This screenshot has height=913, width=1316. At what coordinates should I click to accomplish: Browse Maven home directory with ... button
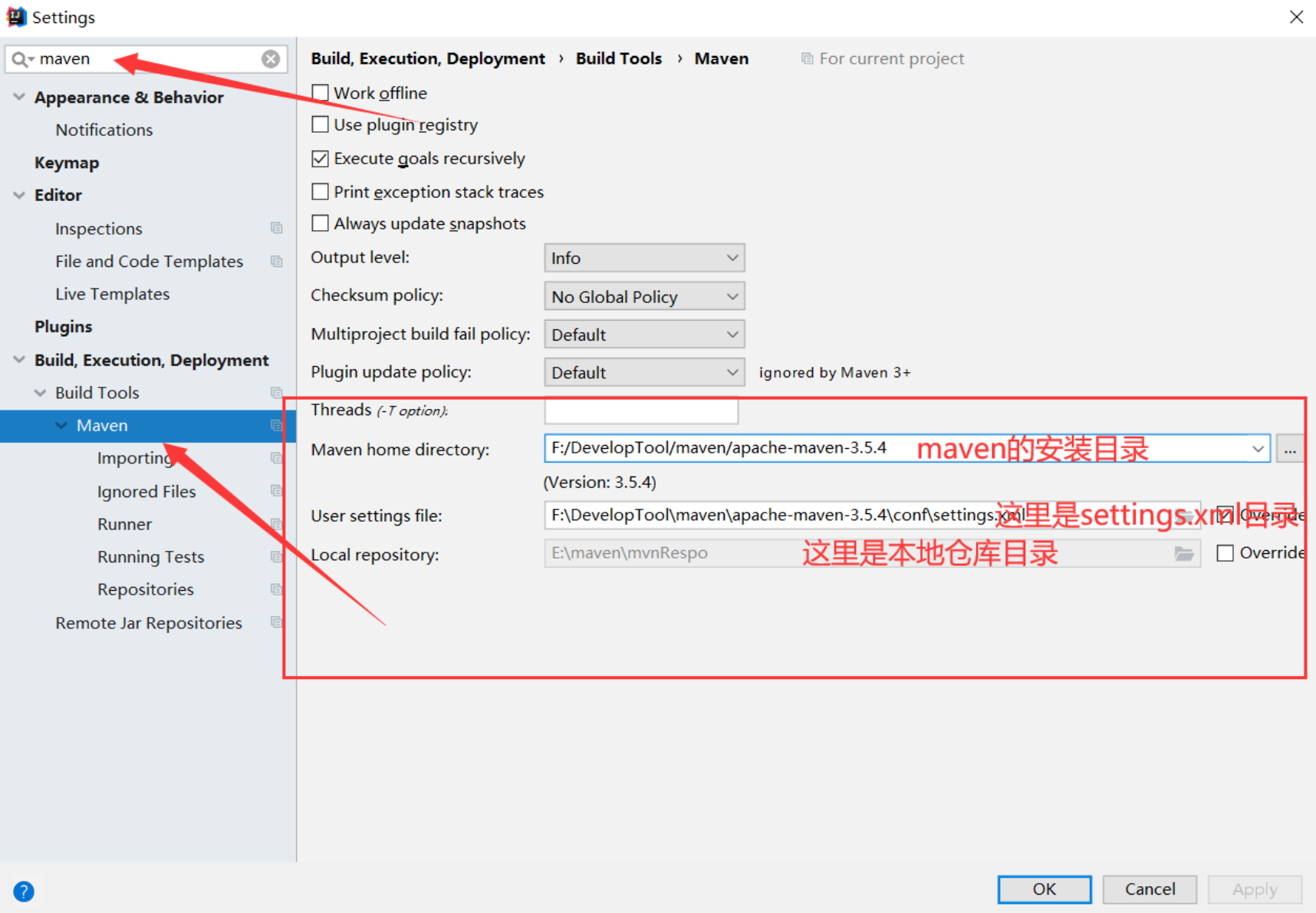(x=1290, y=448)
